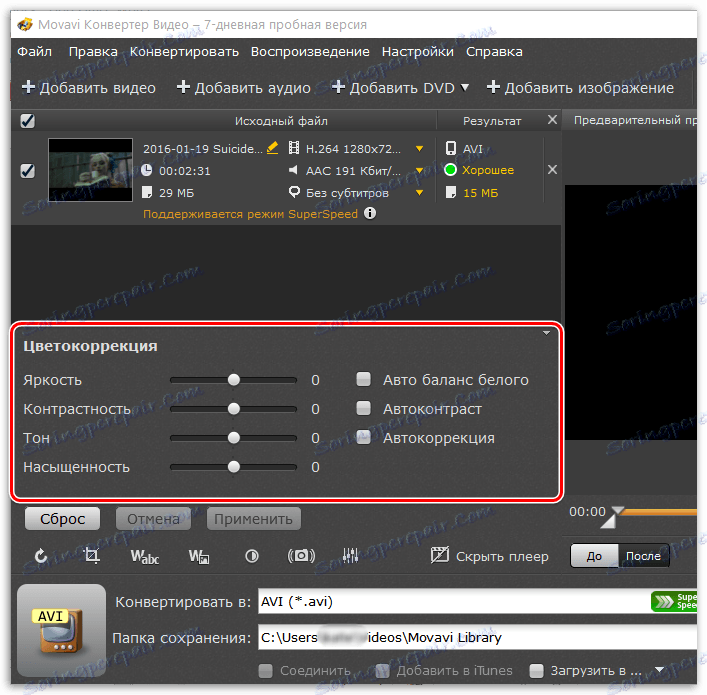This screenshot has width=707, height=695.
Task: Click the Тон slider handle
Action: click(x=234, y=437)
